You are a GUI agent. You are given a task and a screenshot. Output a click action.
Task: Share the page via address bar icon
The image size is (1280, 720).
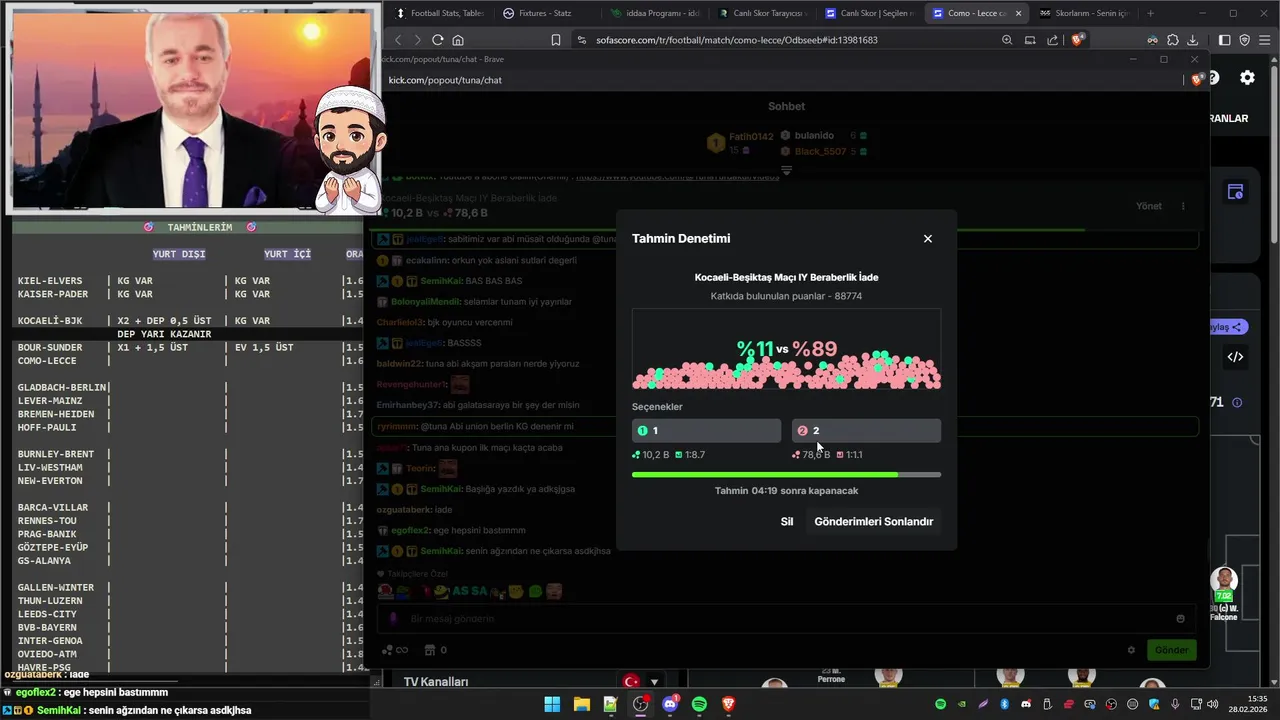(x=1052, y=40)
